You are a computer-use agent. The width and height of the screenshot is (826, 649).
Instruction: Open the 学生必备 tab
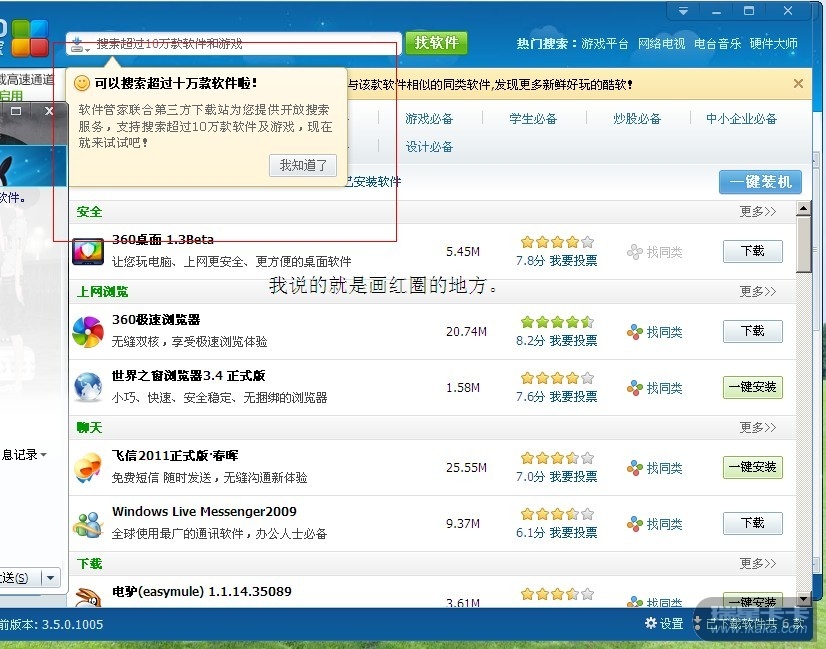pyautogui.click(x=533, y=119)
